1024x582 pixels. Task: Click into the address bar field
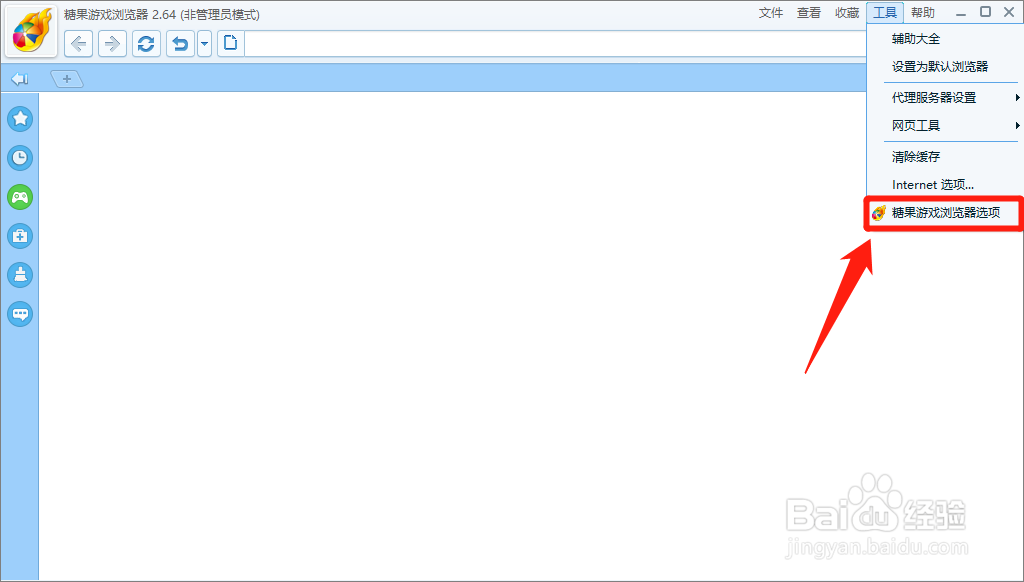click(555, 44)
